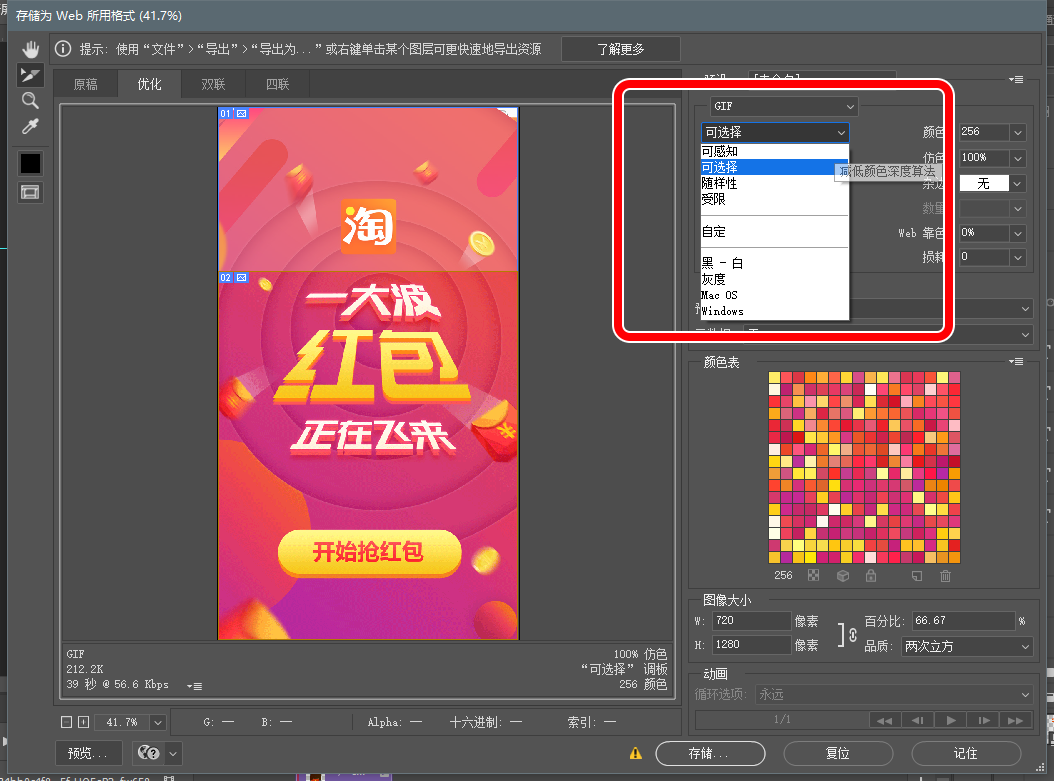The height and width of the screenshot is (781, 1054).
Task: Switch to the 四联 tab
Action: click(x=277, y=84)
